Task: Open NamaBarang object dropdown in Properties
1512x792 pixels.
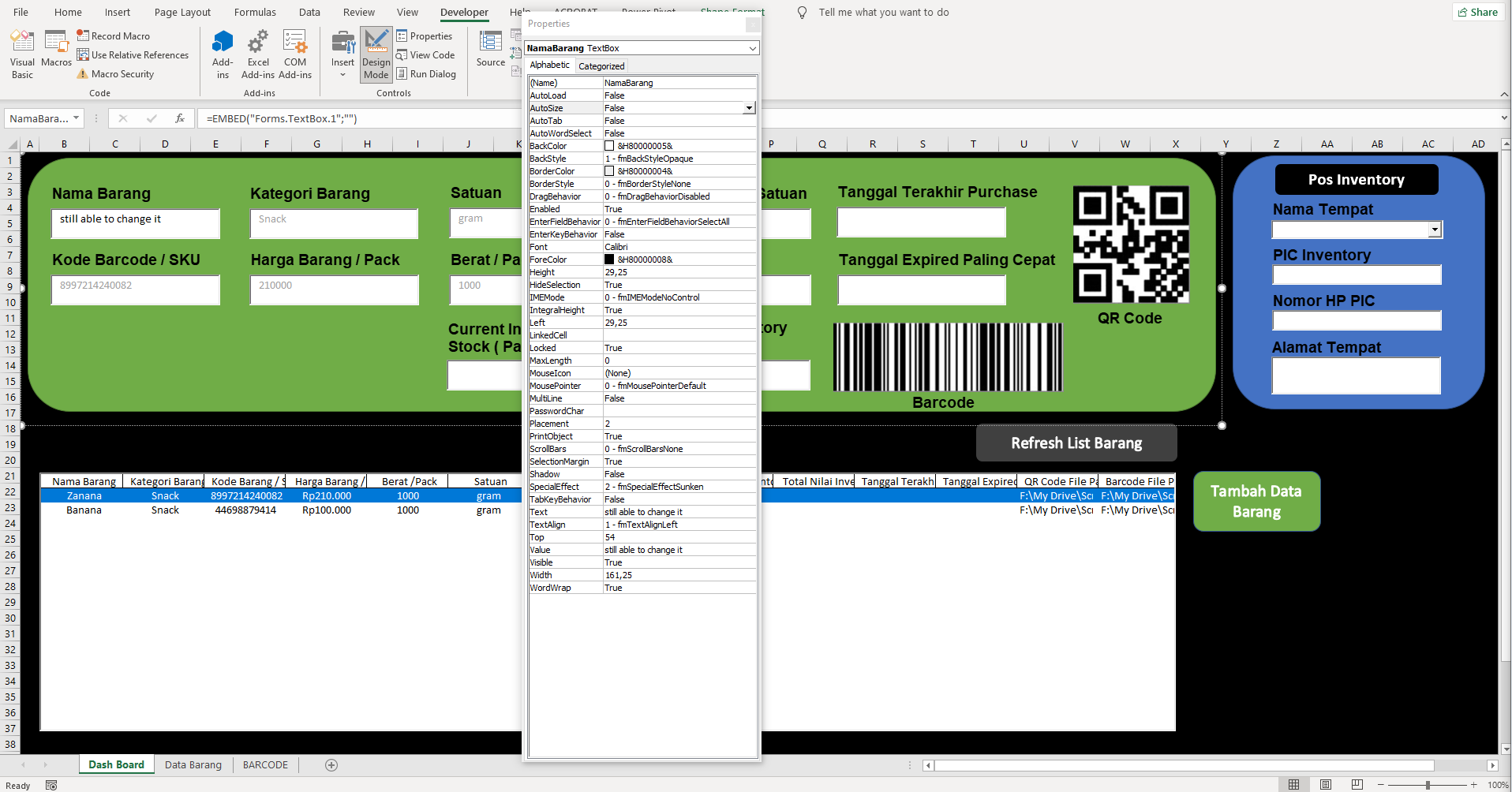Action: point(753,48)
